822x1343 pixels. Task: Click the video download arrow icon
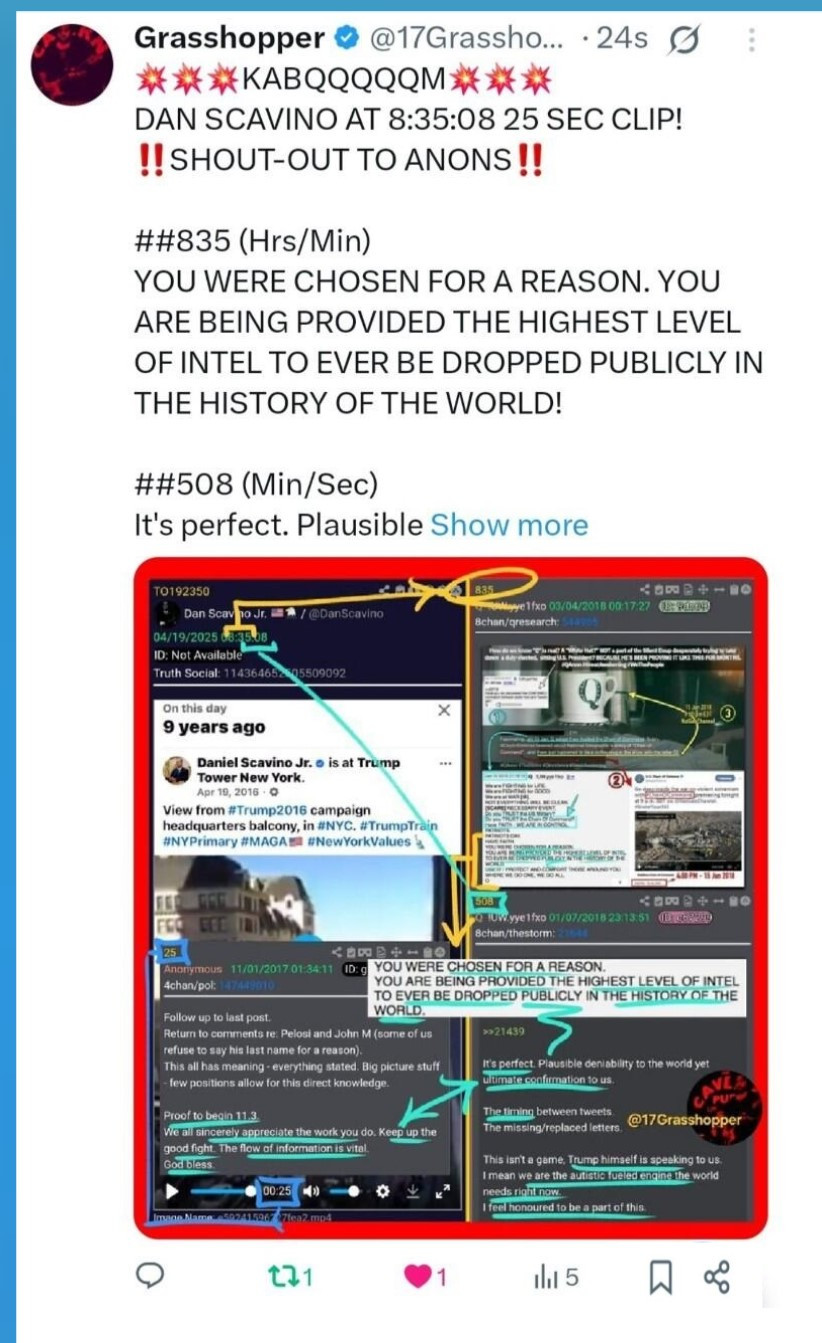pyautogui.click(x=413, y=1191)
